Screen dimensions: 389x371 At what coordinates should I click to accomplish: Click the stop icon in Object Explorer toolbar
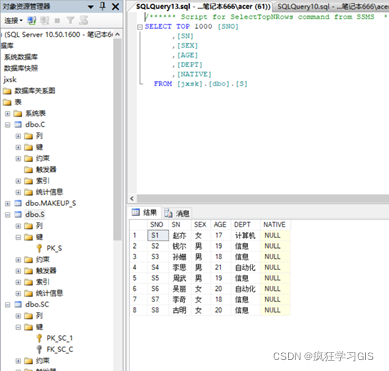pos(57,21)
